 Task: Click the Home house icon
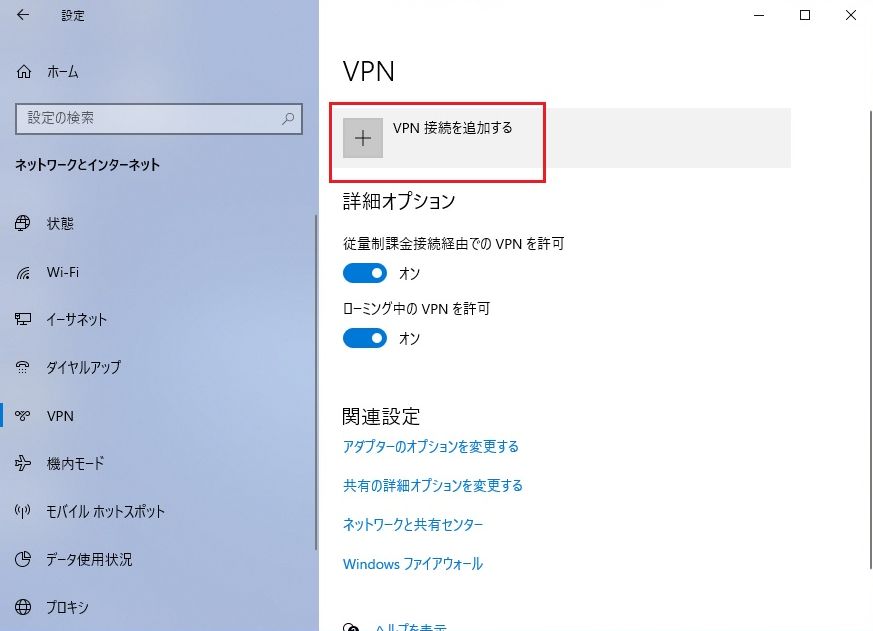(24, 72)
